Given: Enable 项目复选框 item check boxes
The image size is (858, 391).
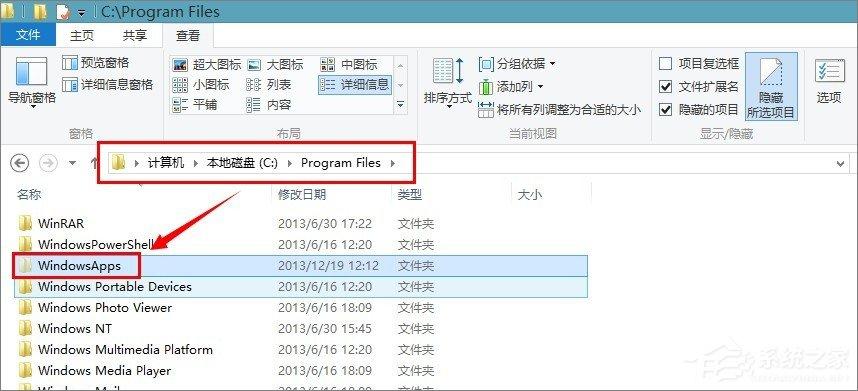Looking at the screenshot, I should click(665, 64).
